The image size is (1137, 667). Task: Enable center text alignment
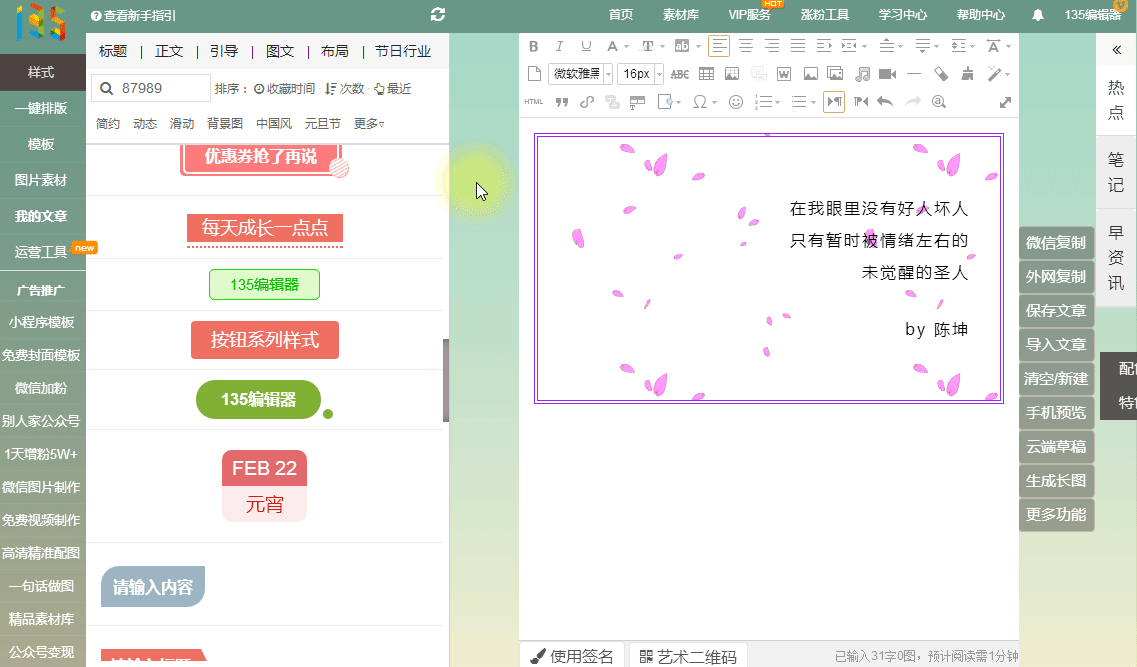pyautogui.click(x=745, y=46)
